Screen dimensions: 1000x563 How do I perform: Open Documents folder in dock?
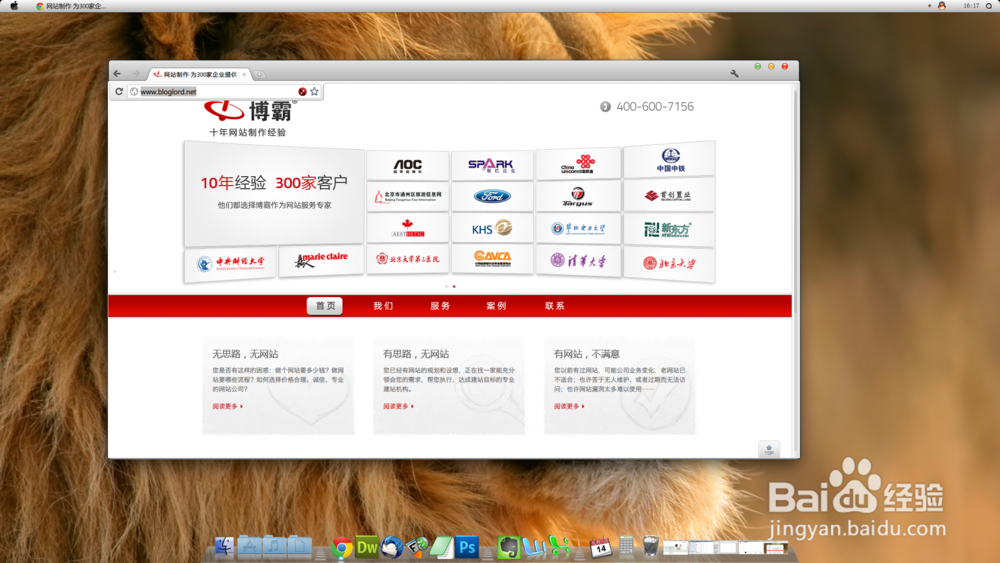pos(299,546)
